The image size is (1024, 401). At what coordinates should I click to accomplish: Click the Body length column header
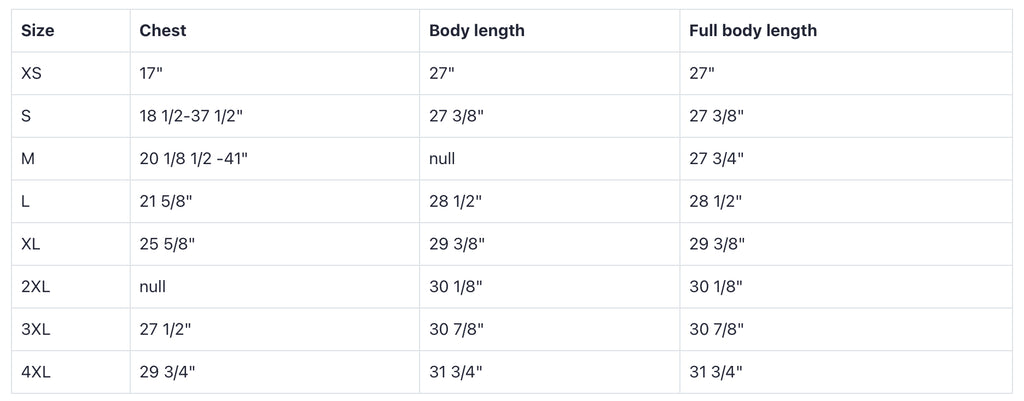477,31
